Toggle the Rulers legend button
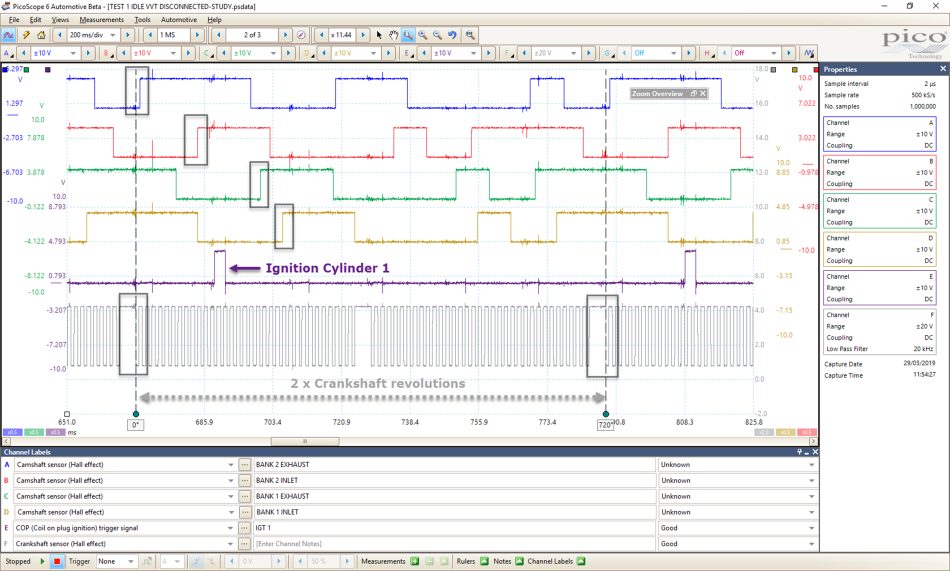Viewport: 950px width, 571px height. point(484,561)
